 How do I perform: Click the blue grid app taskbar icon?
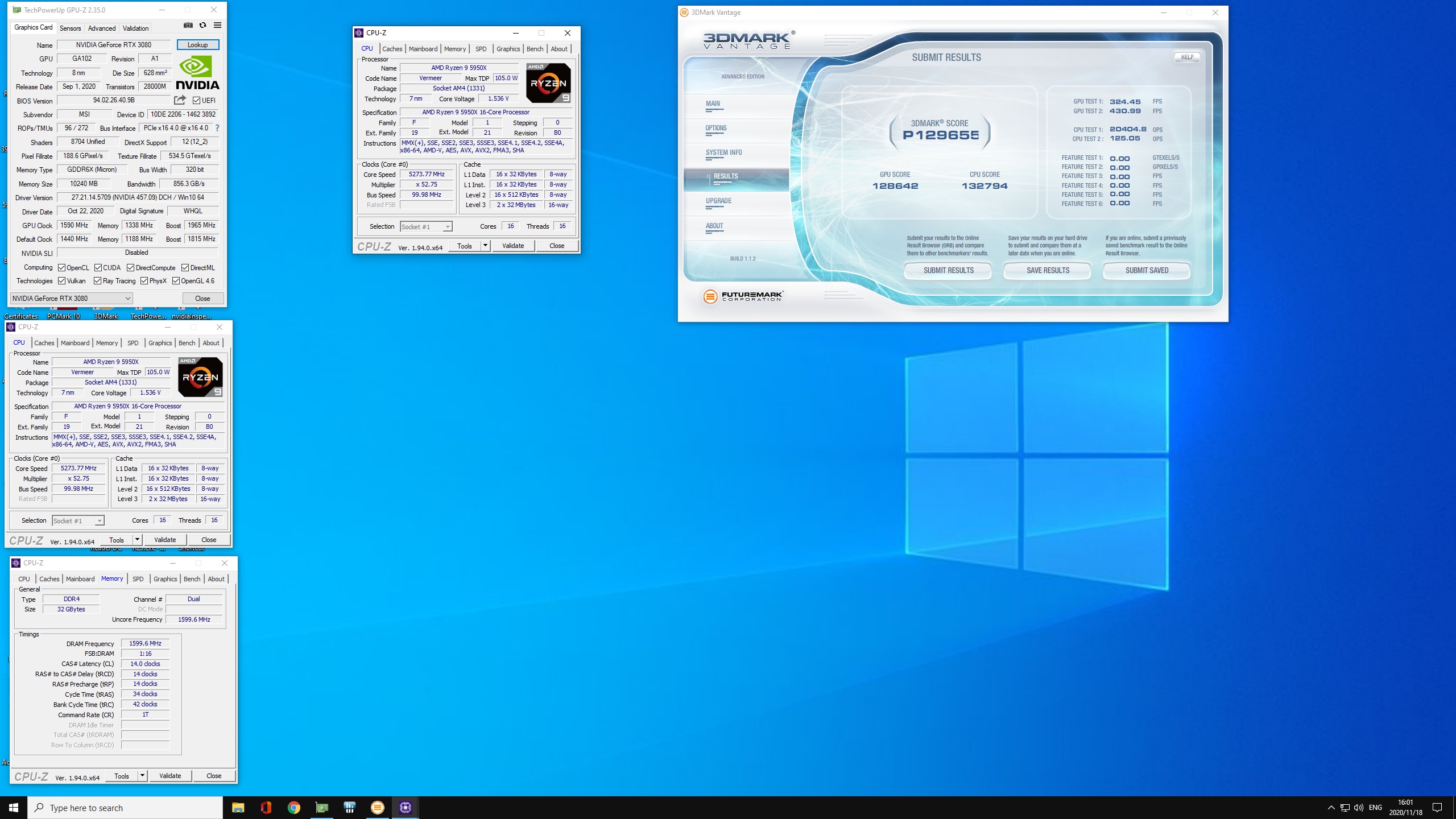tap(349, 808)
